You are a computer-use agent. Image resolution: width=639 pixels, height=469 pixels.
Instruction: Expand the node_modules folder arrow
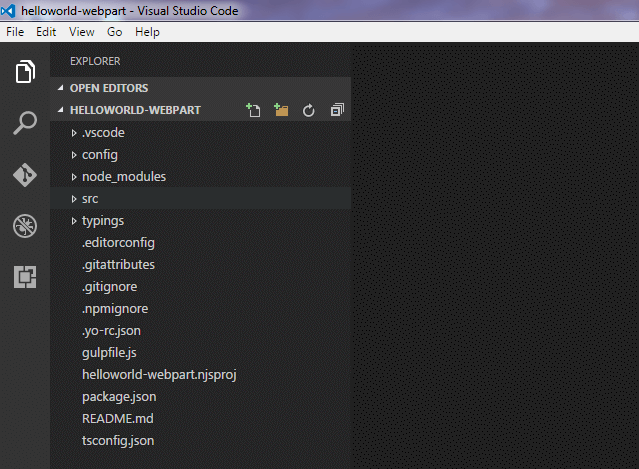[x=74, y=177]
